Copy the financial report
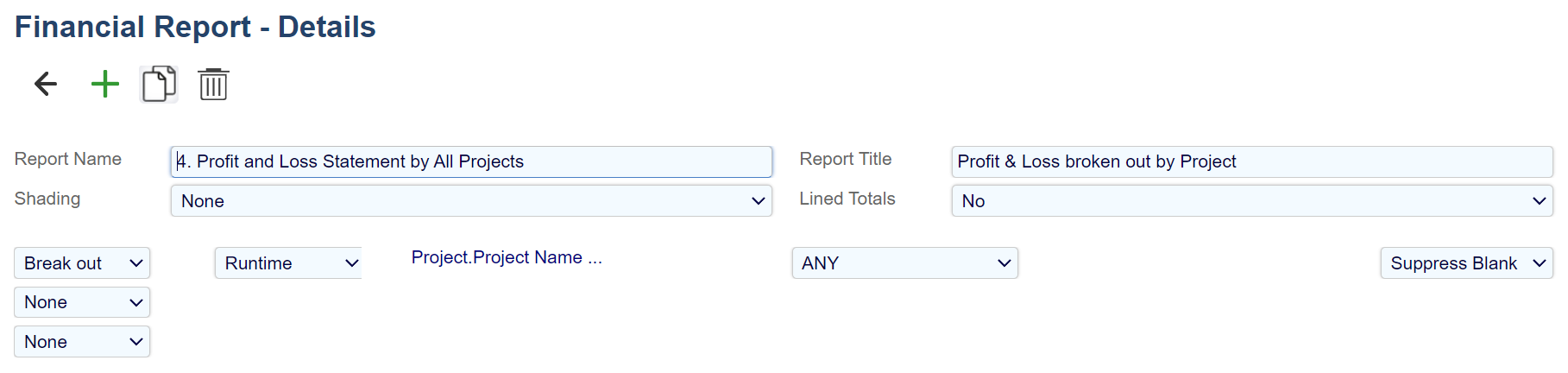The width and height of the screenshot is (1568, 373). click(x=159, y=84)
